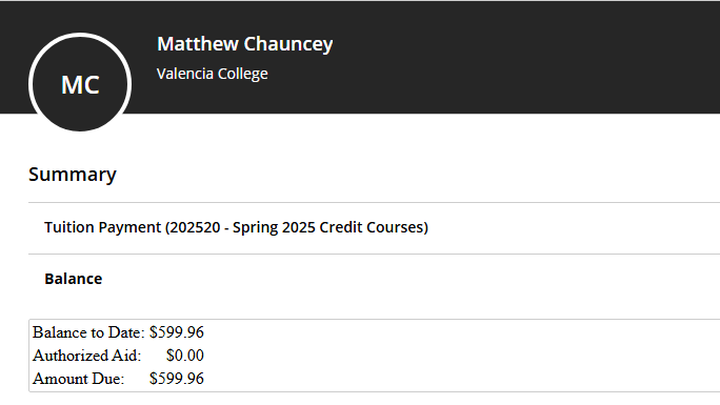Click the dark profile header banner
The image size is (720, 405).
pos(505,57)
